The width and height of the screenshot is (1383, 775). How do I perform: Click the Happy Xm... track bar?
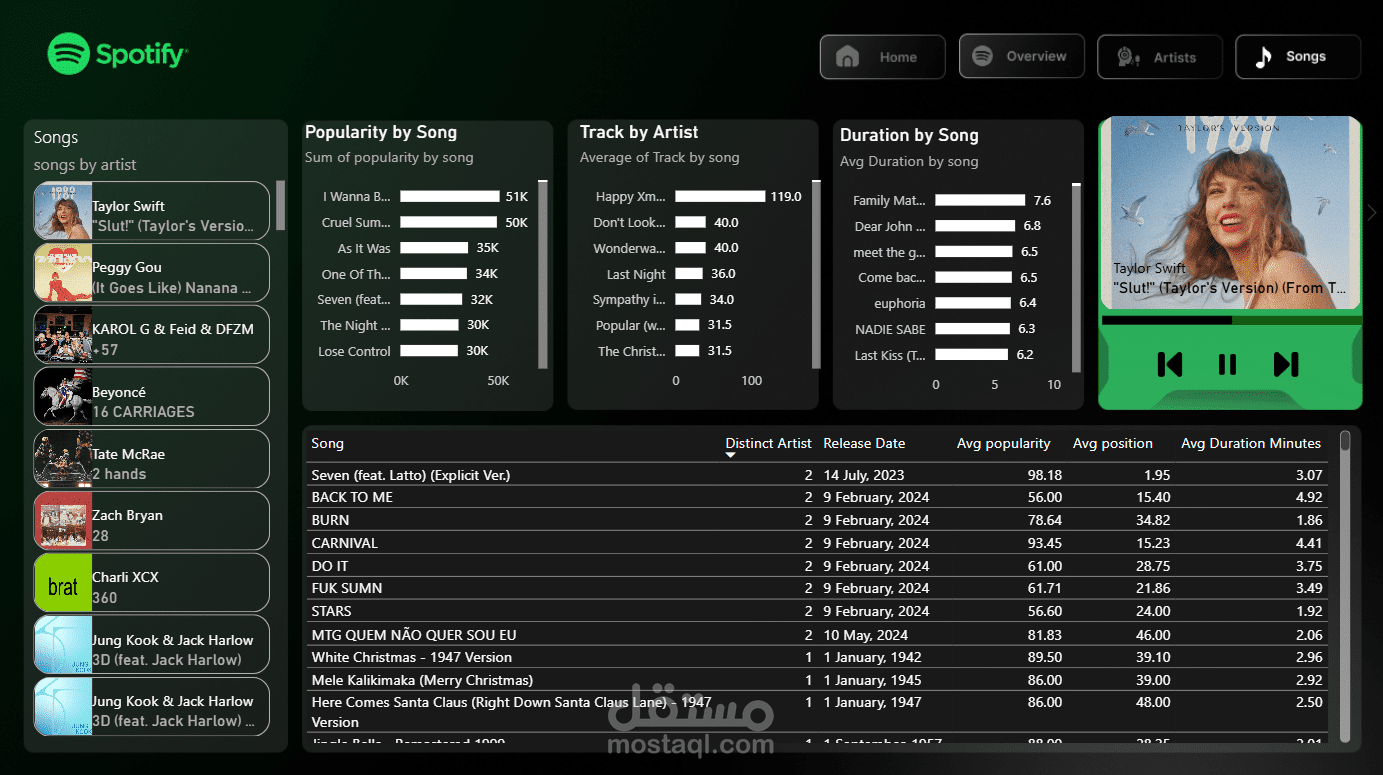pos(720,196)
